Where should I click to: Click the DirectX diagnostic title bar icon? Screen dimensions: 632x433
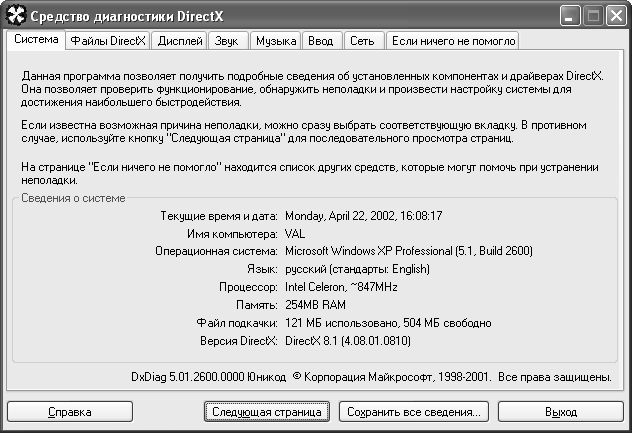[x=16, y=16]
